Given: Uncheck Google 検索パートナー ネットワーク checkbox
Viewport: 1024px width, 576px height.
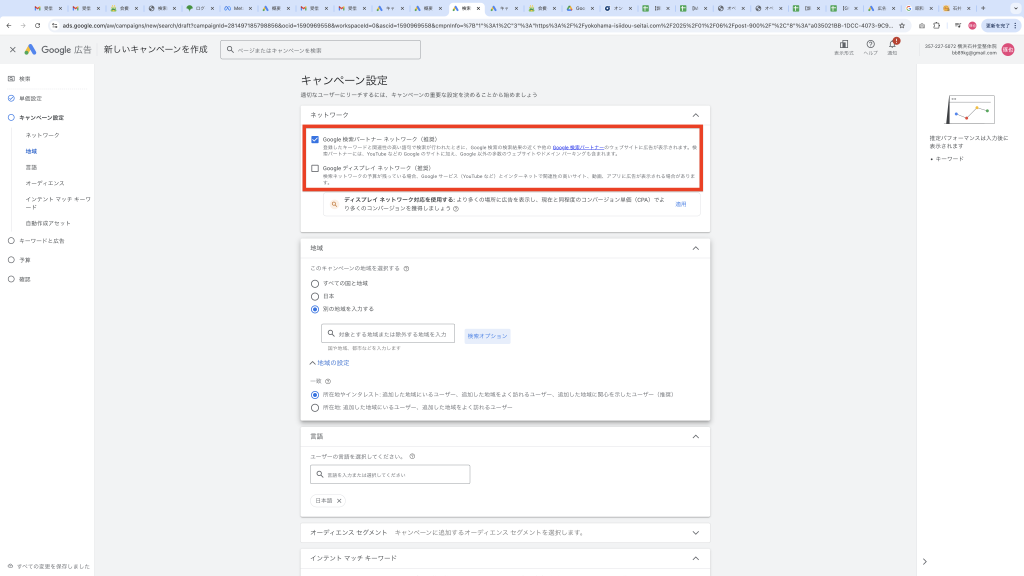Looking at the screenshot, I should 315,139.
